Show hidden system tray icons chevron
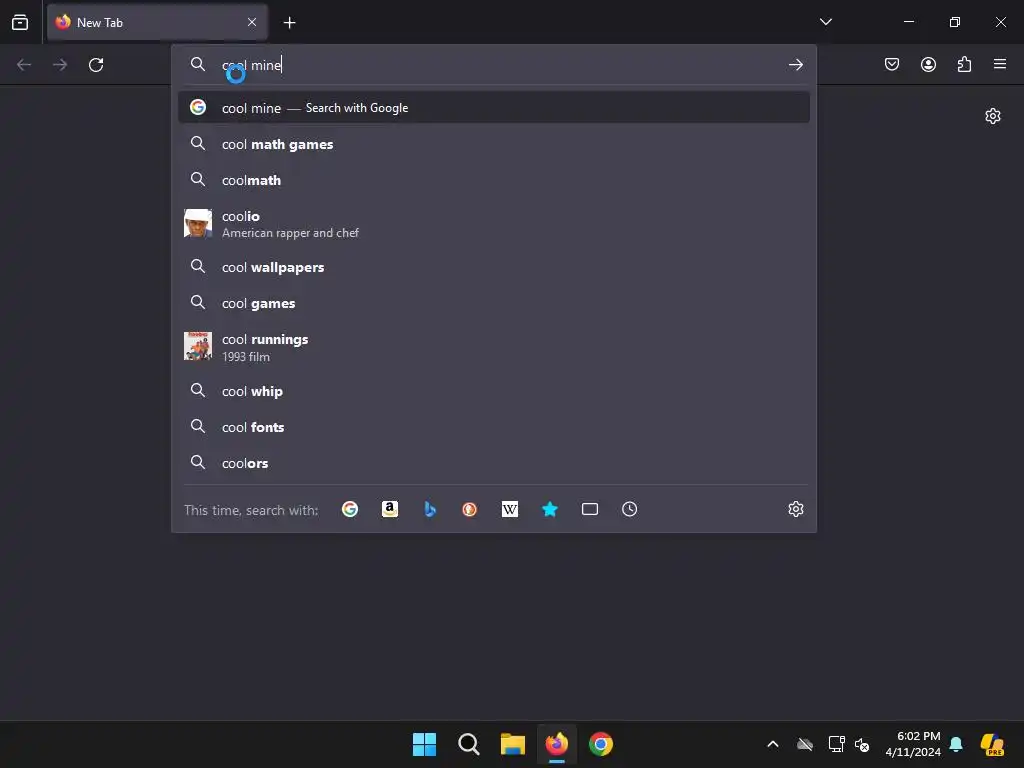 [773, 744]
